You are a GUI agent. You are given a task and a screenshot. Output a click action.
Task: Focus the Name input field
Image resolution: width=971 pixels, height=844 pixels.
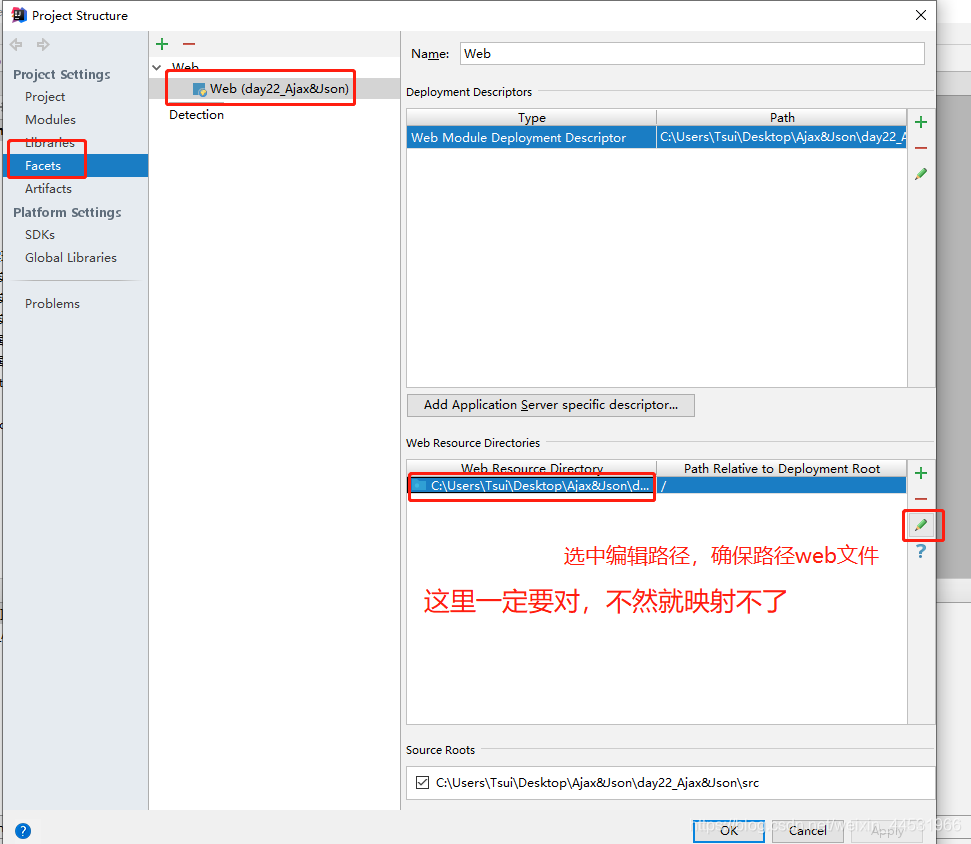[x=692, y=54]
